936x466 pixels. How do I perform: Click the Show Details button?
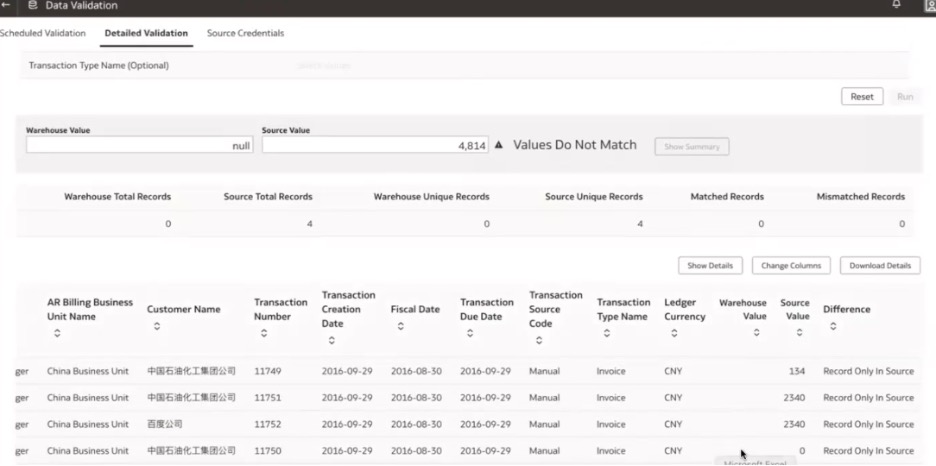click(x=710, y=266)
